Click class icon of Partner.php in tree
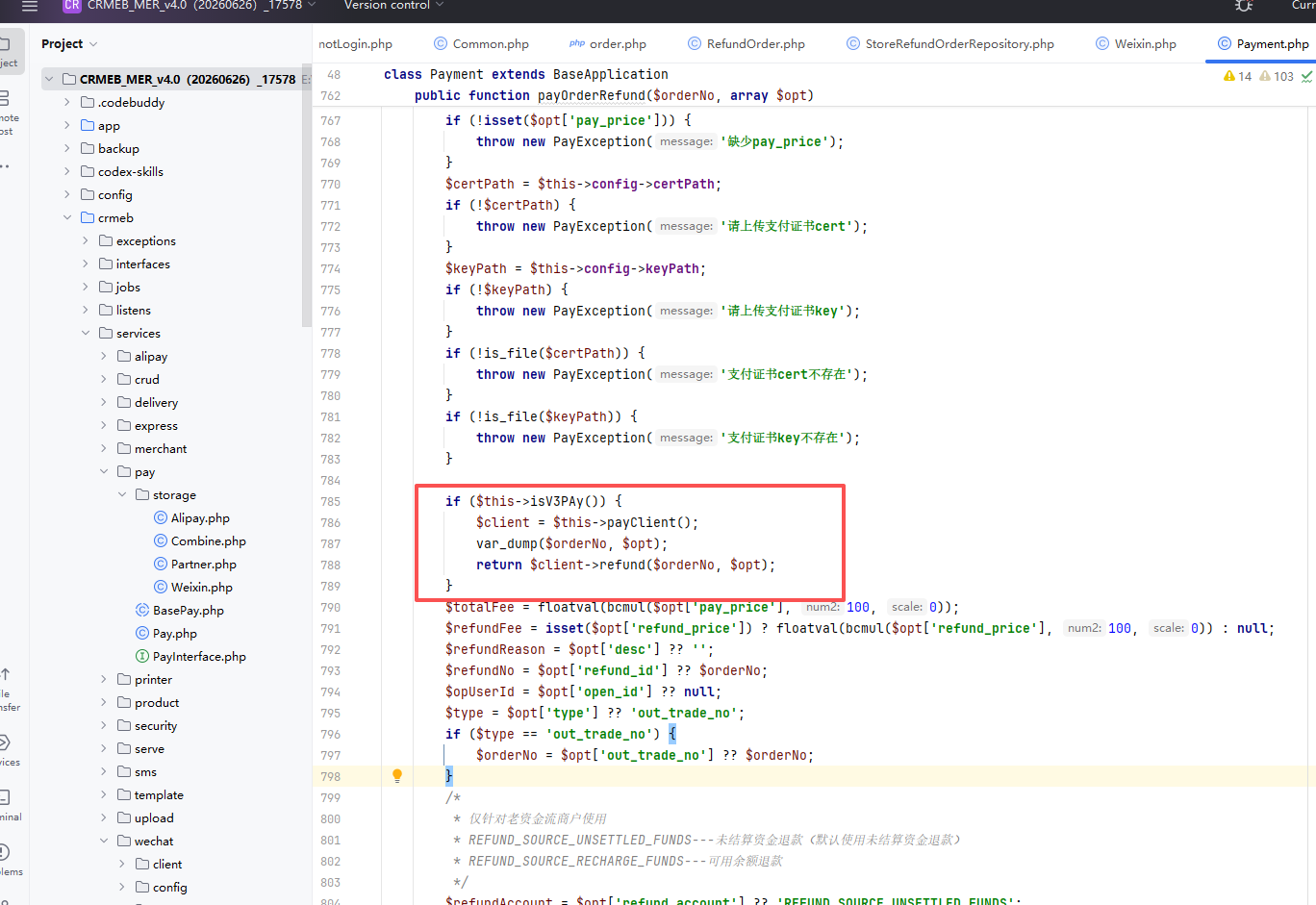 (x=161, y=564)
